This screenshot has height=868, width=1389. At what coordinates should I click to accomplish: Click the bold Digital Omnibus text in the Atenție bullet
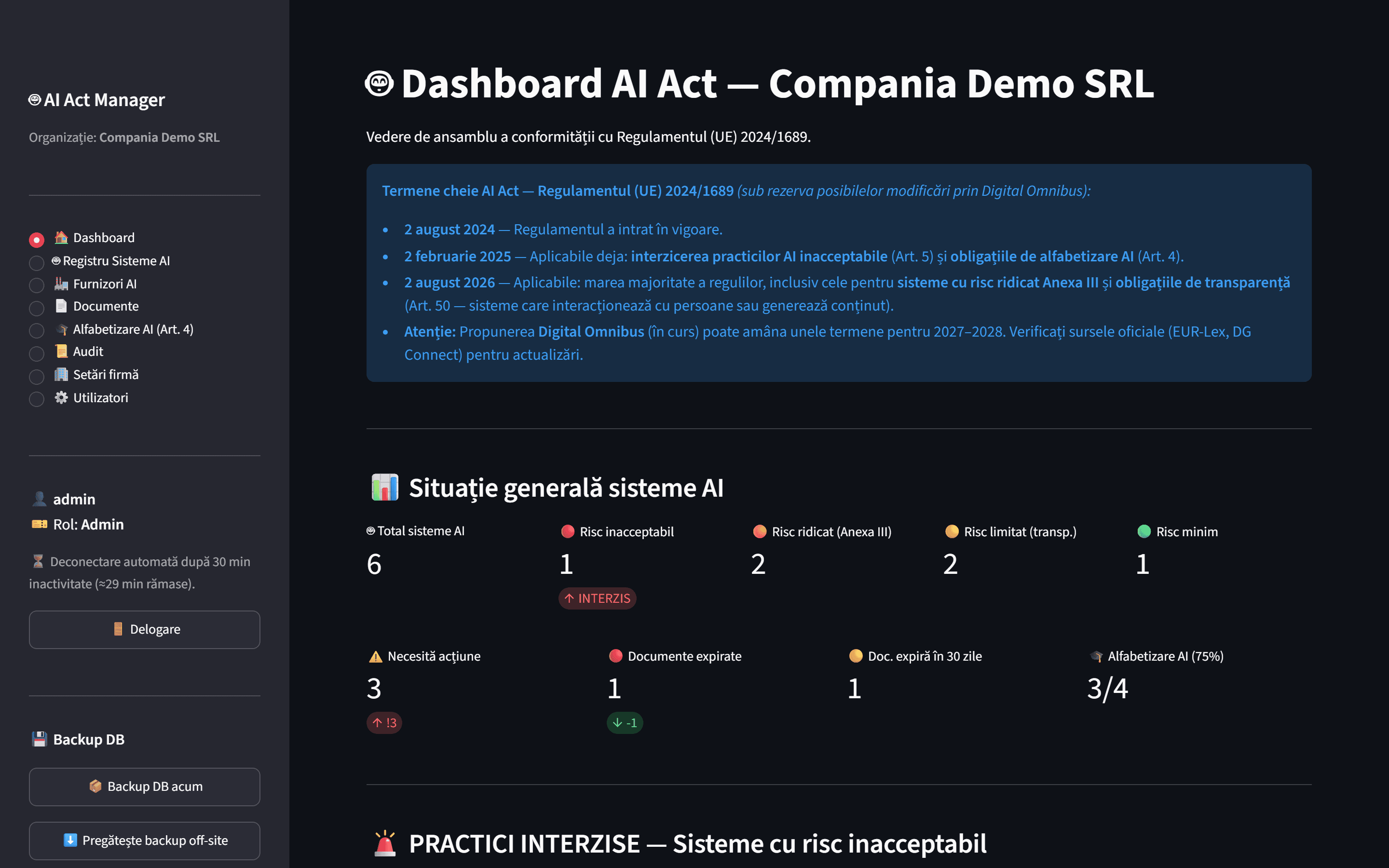point(591,332)
